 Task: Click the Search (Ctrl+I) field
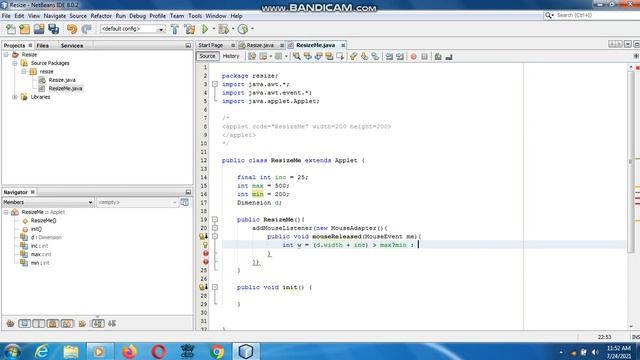coord(591,15)
